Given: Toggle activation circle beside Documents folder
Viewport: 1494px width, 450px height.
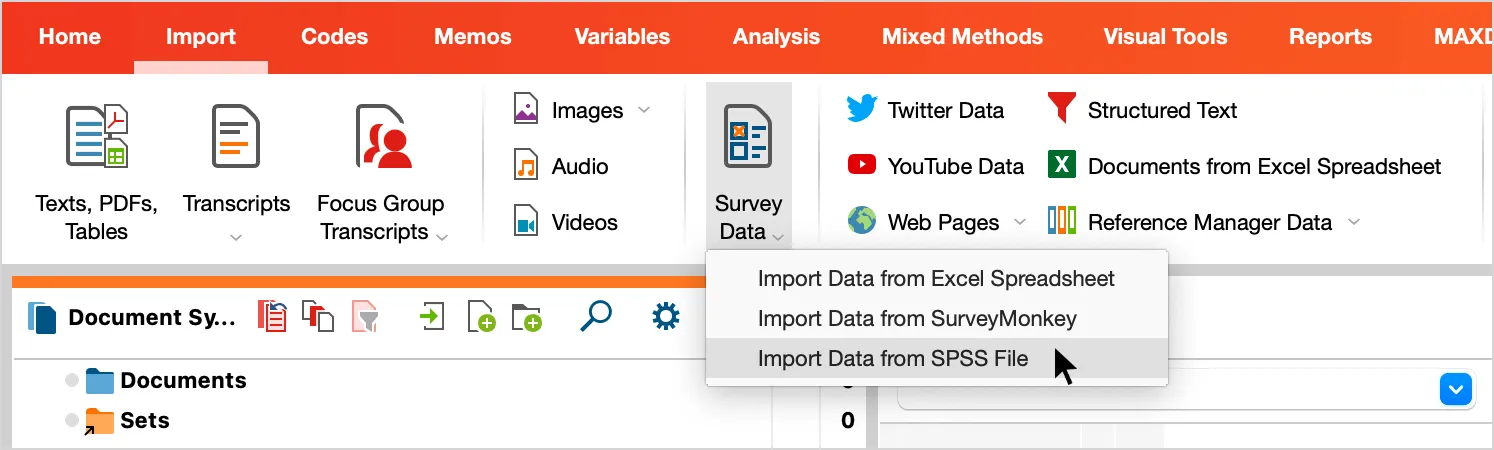Looking at the screenshot, I should click(72, 381).
